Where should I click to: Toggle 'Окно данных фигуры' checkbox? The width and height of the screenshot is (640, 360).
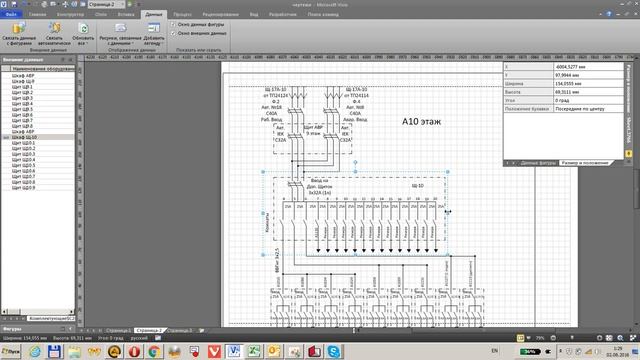pos(173,24)
